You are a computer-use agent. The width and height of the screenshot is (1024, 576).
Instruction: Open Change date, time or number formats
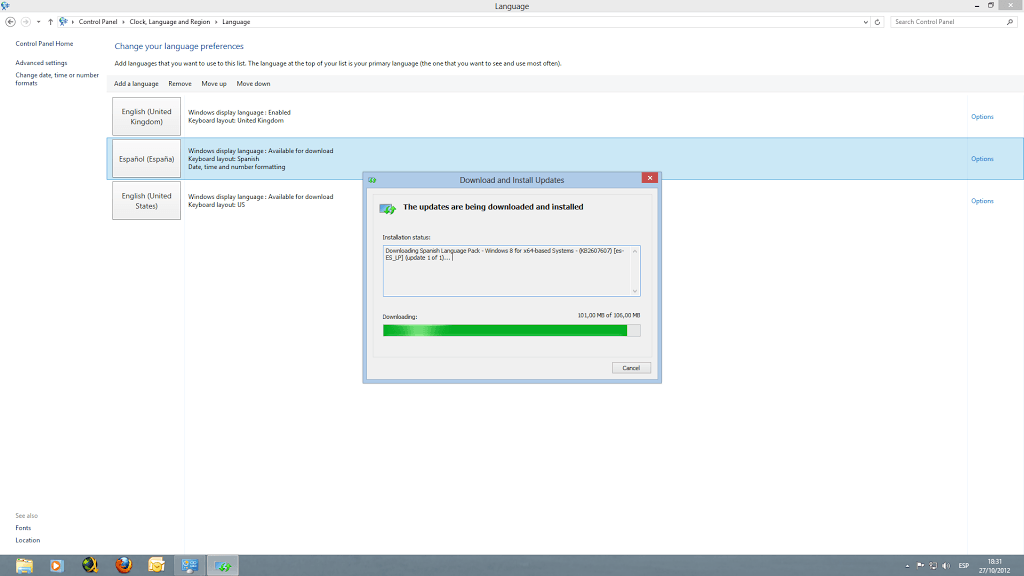pos(57,79)
